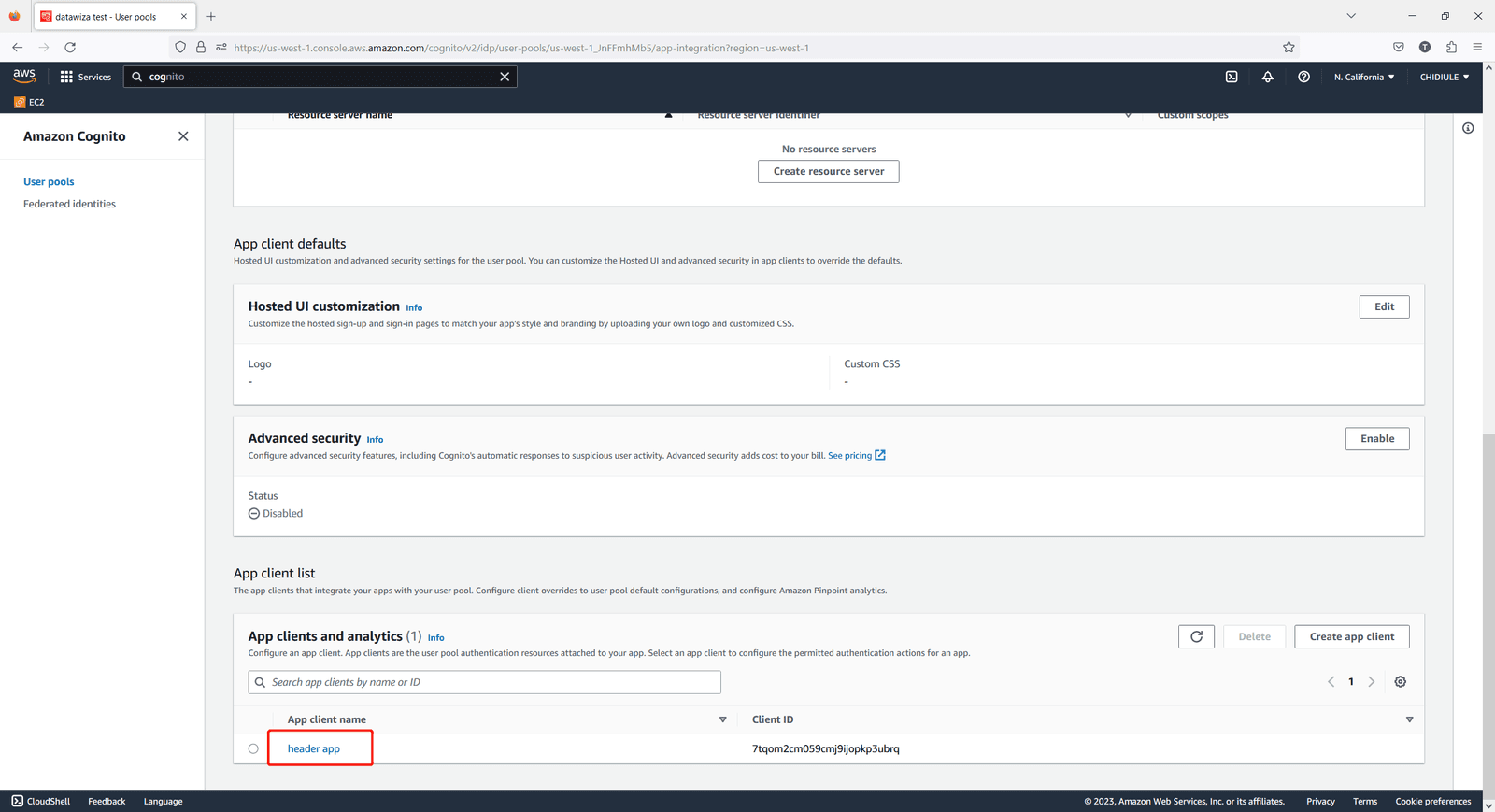Open Terms link in footer
The image size is (1495, 812).
(1365, 801)
